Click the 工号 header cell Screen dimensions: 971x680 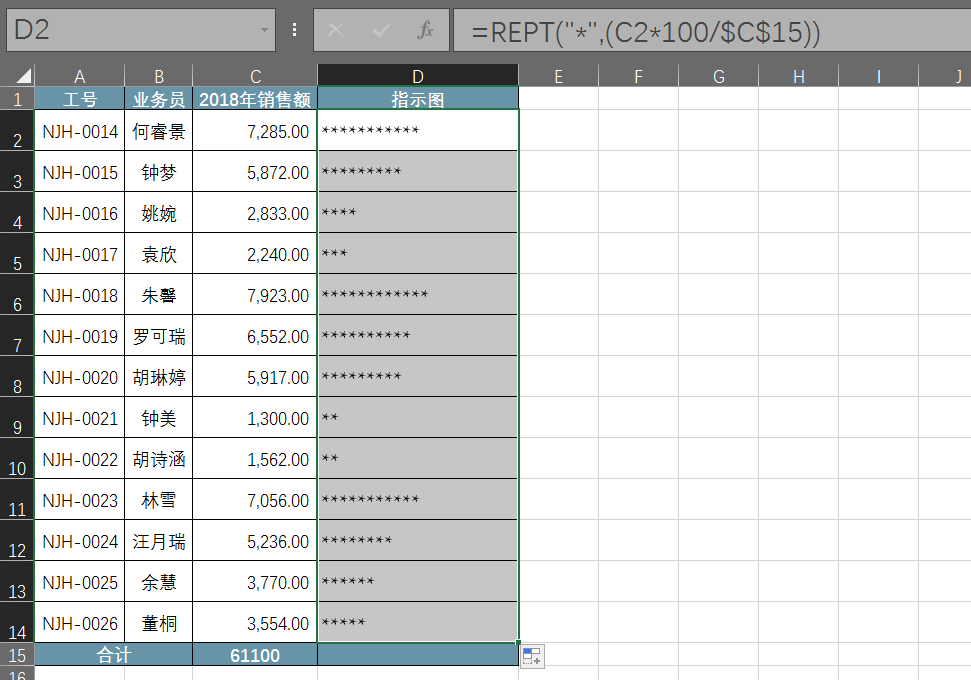click(x=79, y=98)
